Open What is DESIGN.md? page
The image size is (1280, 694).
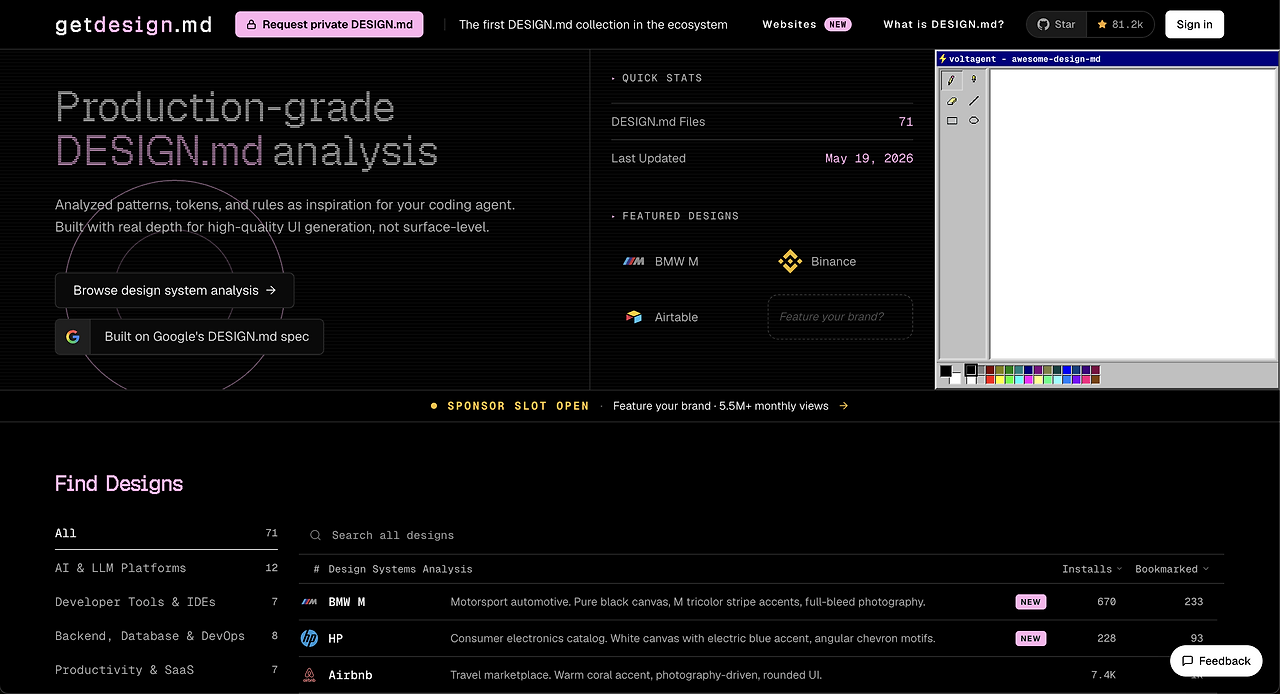[x=944, y=25]
